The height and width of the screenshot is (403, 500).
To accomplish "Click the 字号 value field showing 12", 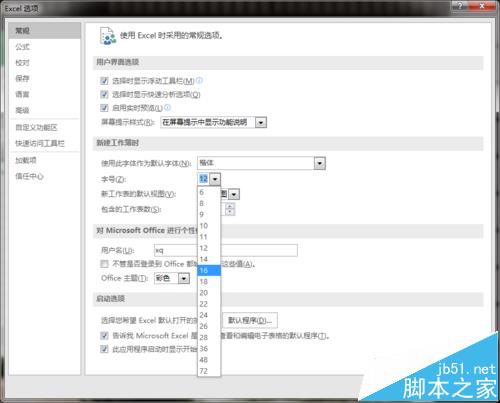I will coord(204,179).
